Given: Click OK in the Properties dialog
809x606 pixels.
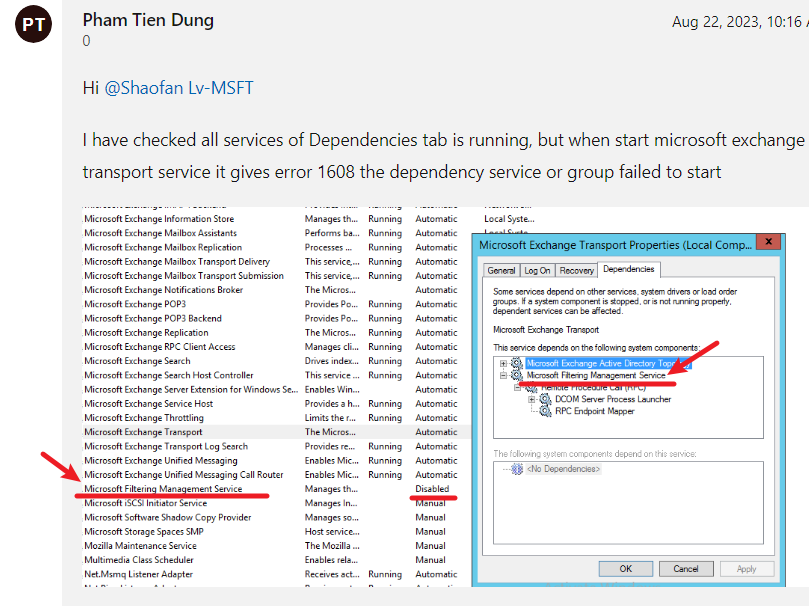Looking at the screenshot, I should pyautogui.click(x=625, y=569).
